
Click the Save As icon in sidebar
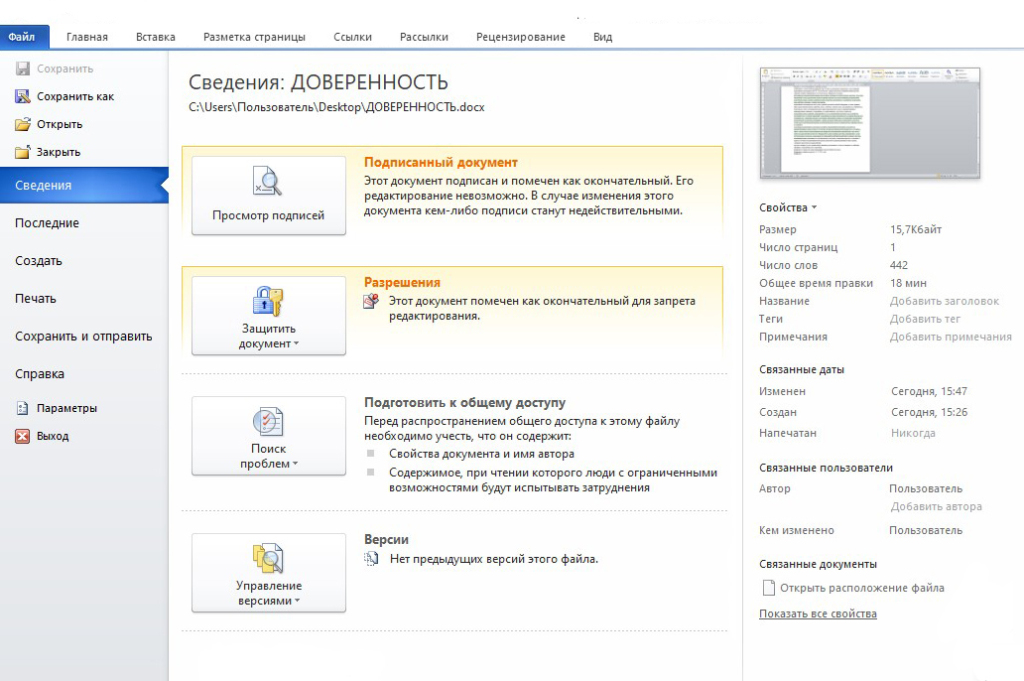pos(22,97)
